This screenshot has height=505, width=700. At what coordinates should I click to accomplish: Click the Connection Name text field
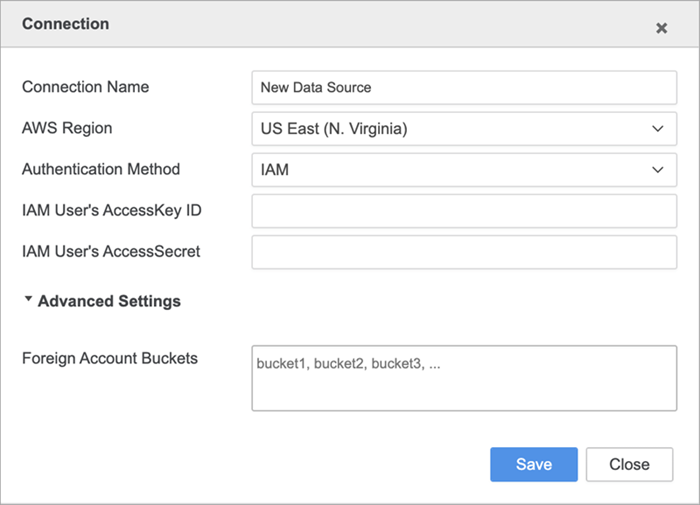pyautogui.click(x=464, y=87)
